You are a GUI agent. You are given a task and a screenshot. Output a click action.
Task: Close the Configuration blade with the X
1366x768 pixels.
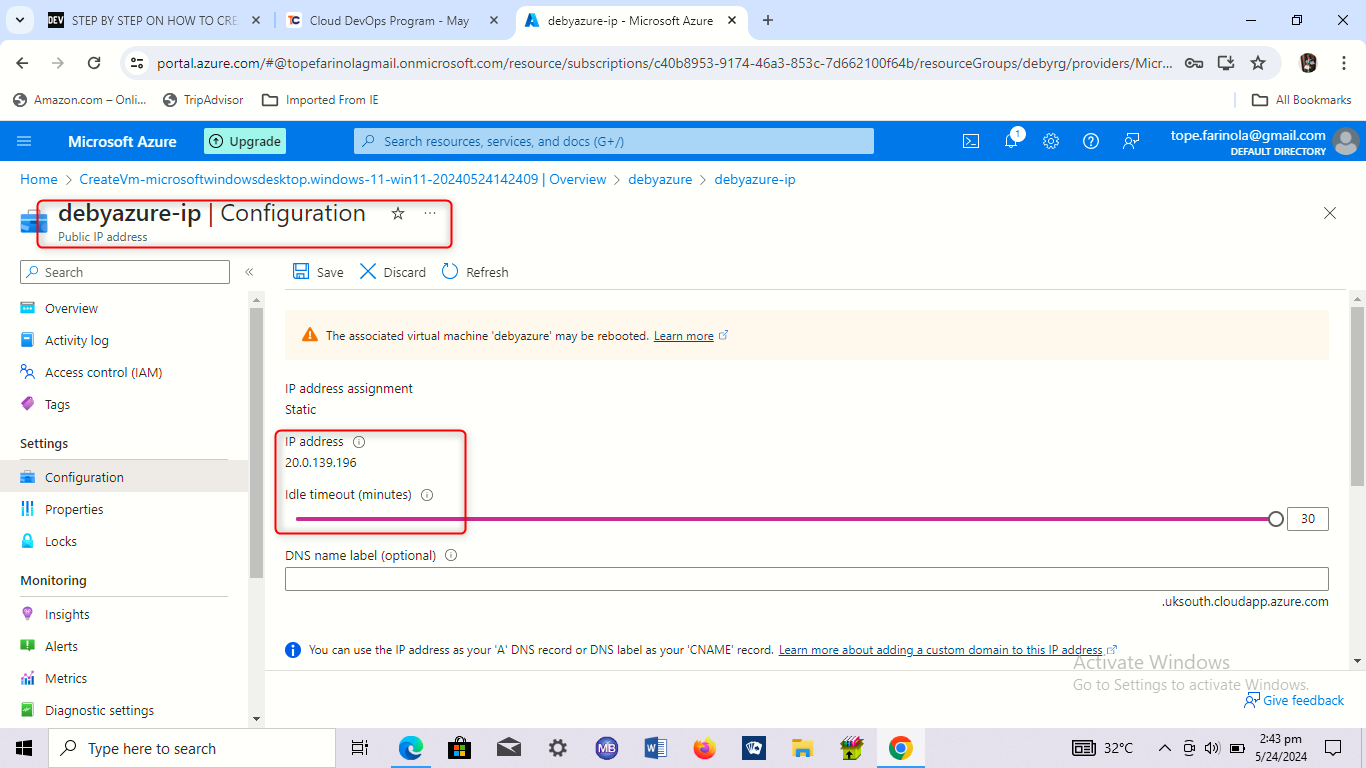point(1330,213)
